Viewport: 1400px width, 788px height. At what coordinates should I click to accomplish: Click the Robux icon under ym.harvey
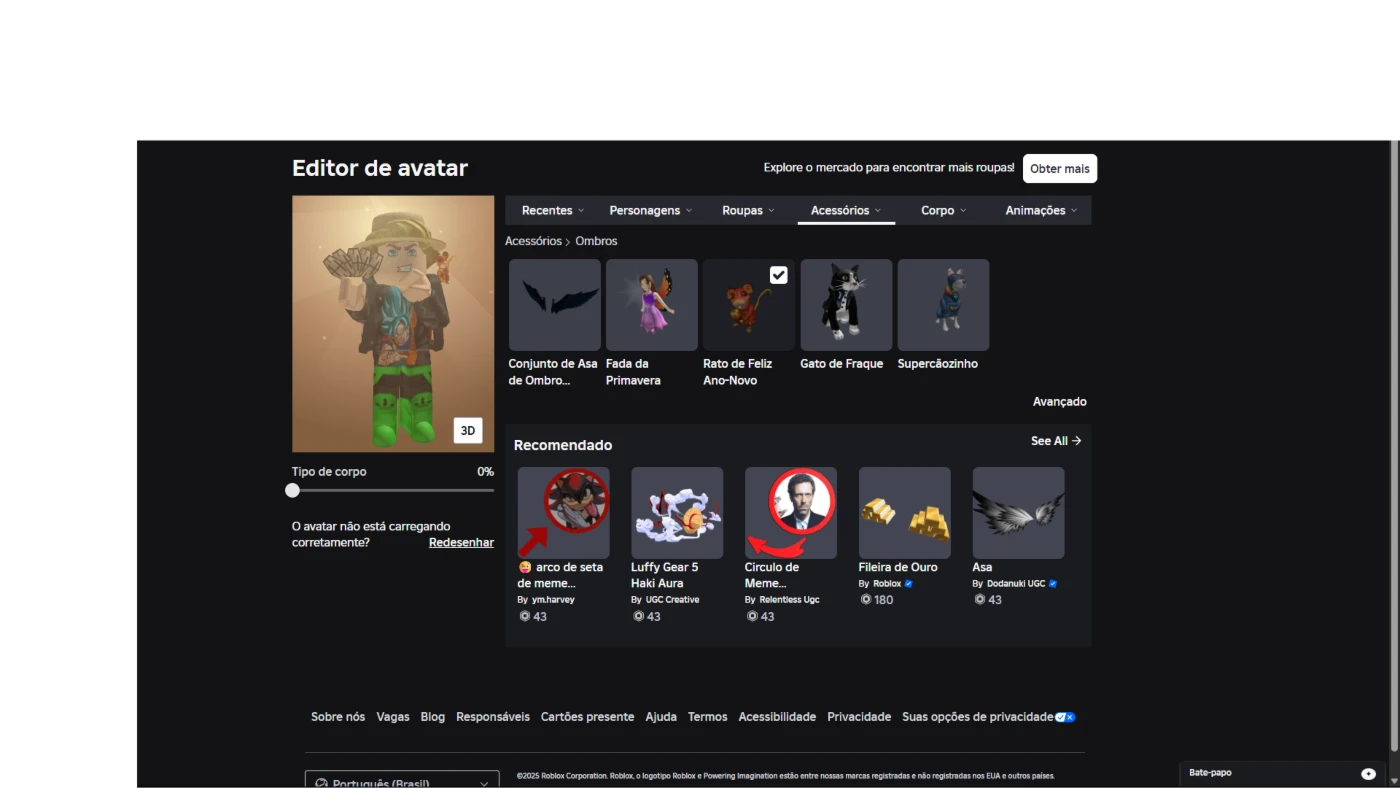525,617
